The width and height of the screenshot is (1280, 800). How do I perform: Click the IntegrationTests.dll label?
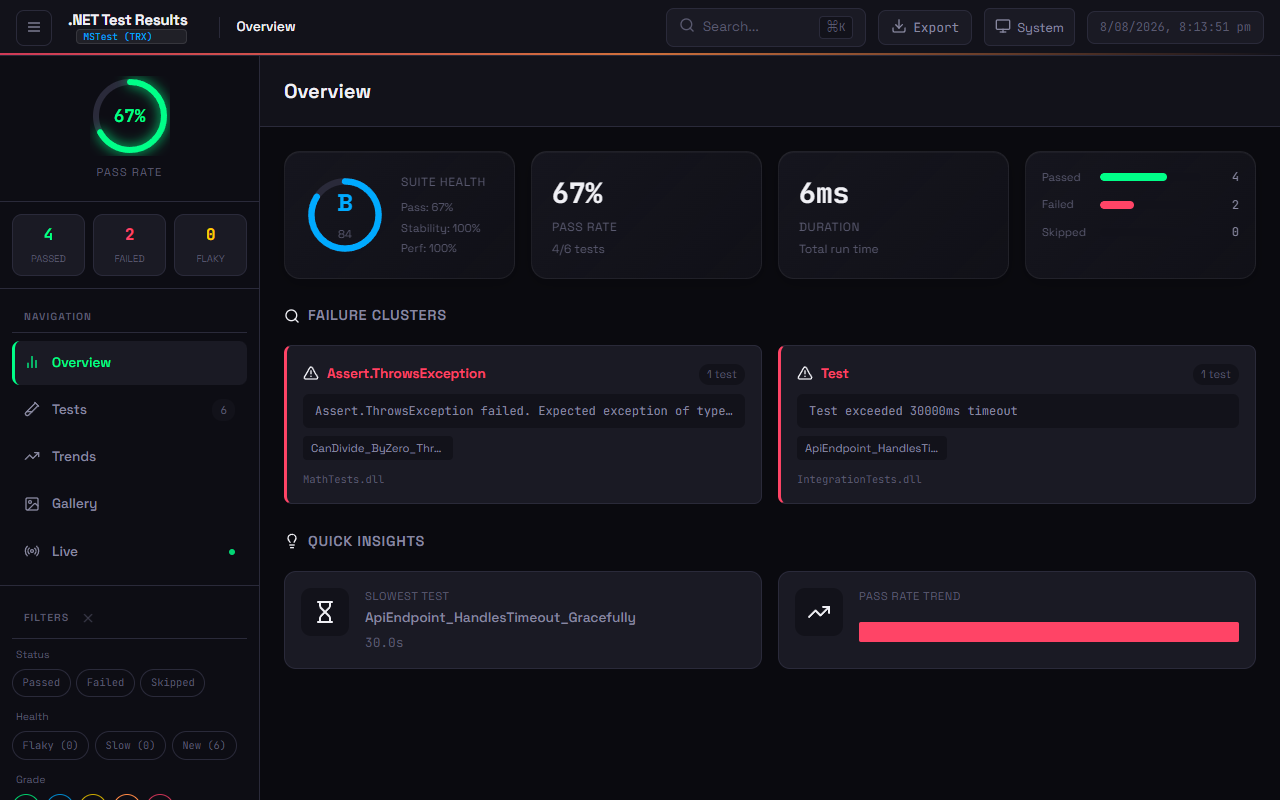tap(859, 479)
